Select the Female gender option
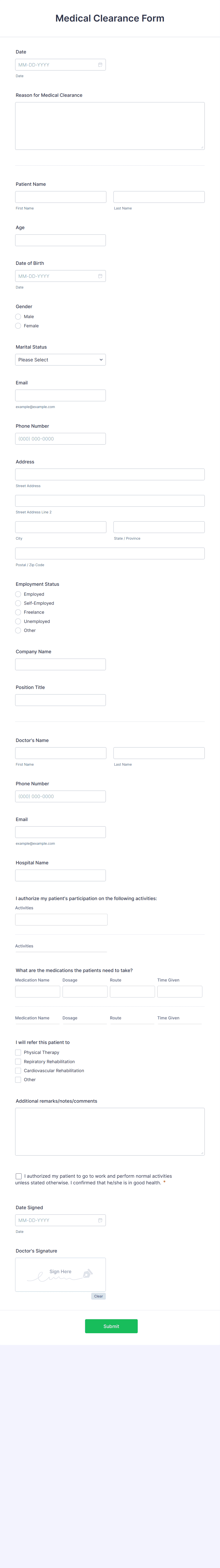The image size is (220, 1568). [18, 326]
